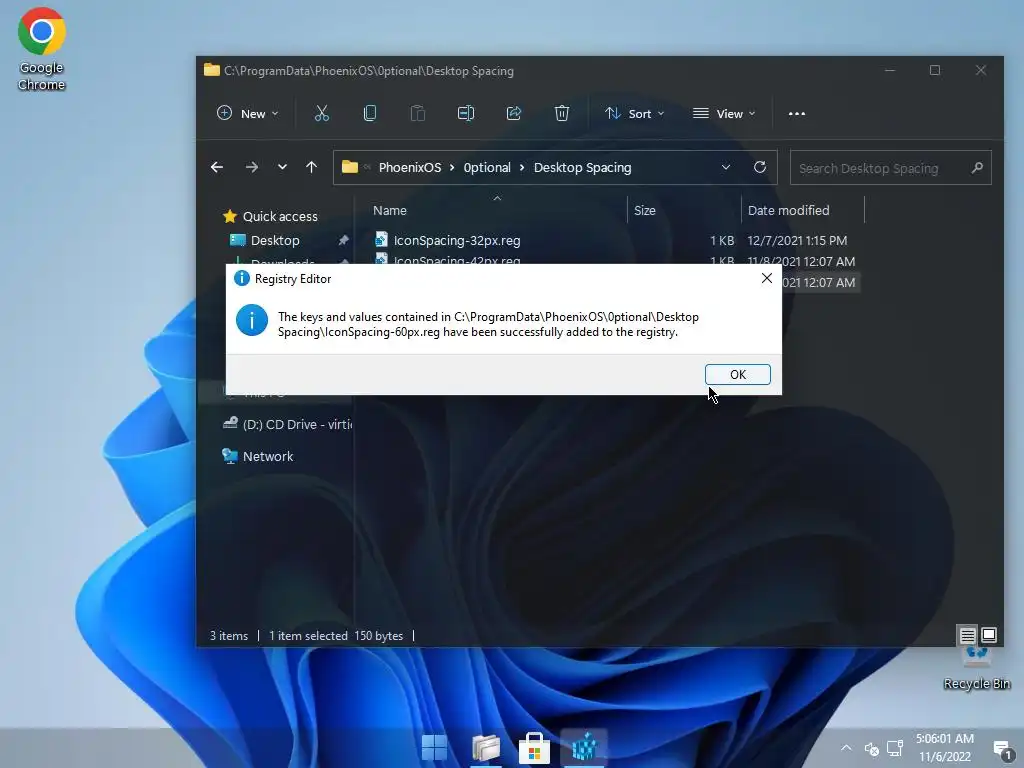Maximize the File Explorer window
1024x768 pixels.
click(x=935, y=70)
